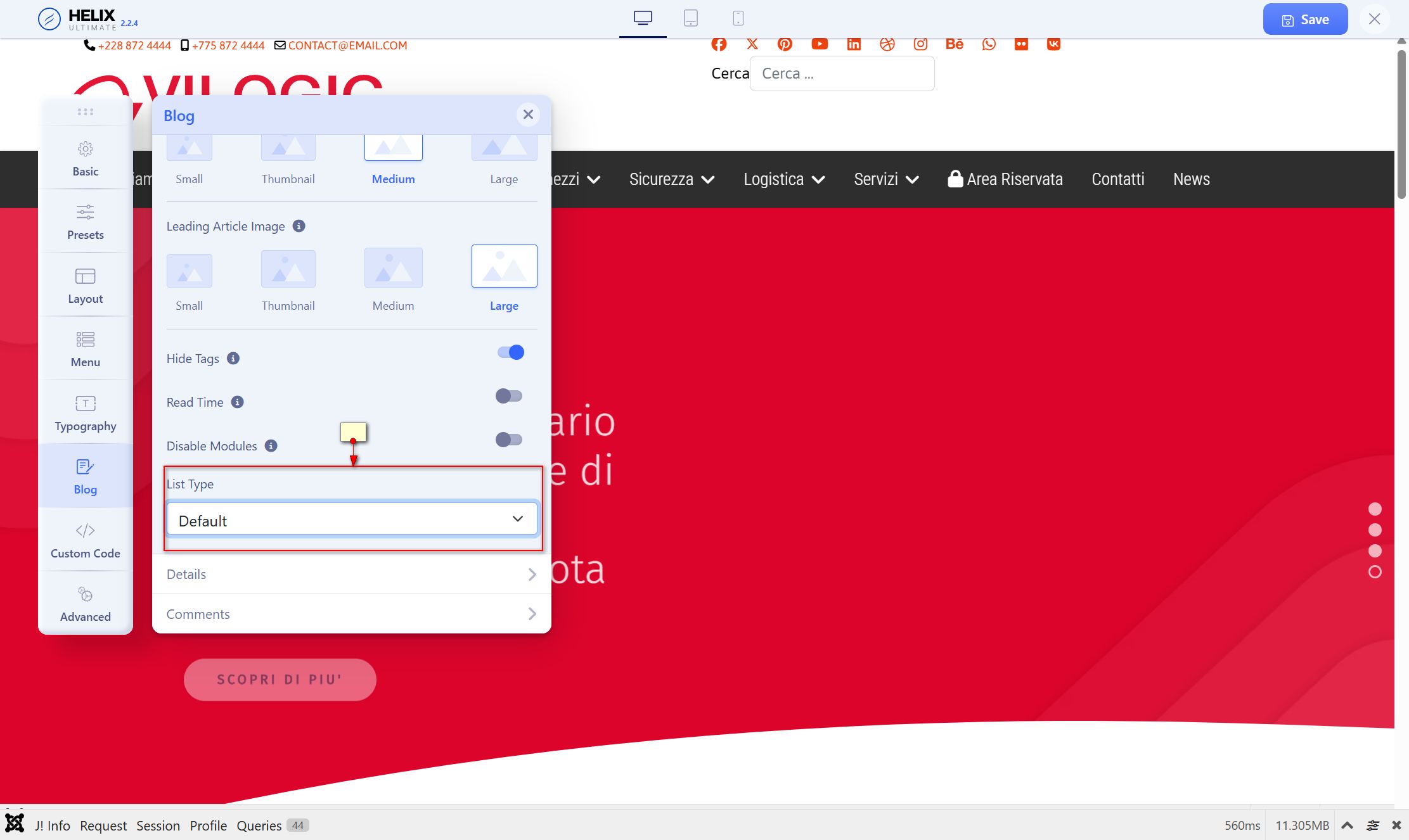Open Queries in the debug bar
Image resolution: width=1409 pixels, height=840 pixels.
point(259,825)
